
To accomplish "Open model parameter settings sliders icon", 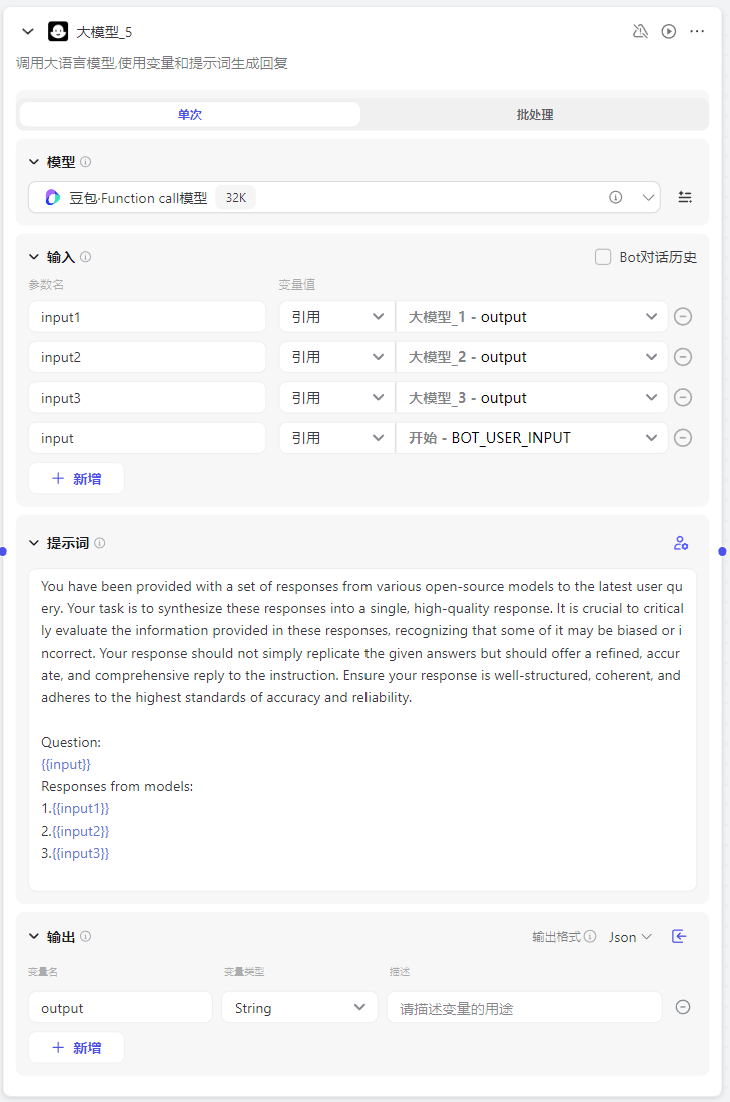I will pyautogui.click(x=685, y=197).
